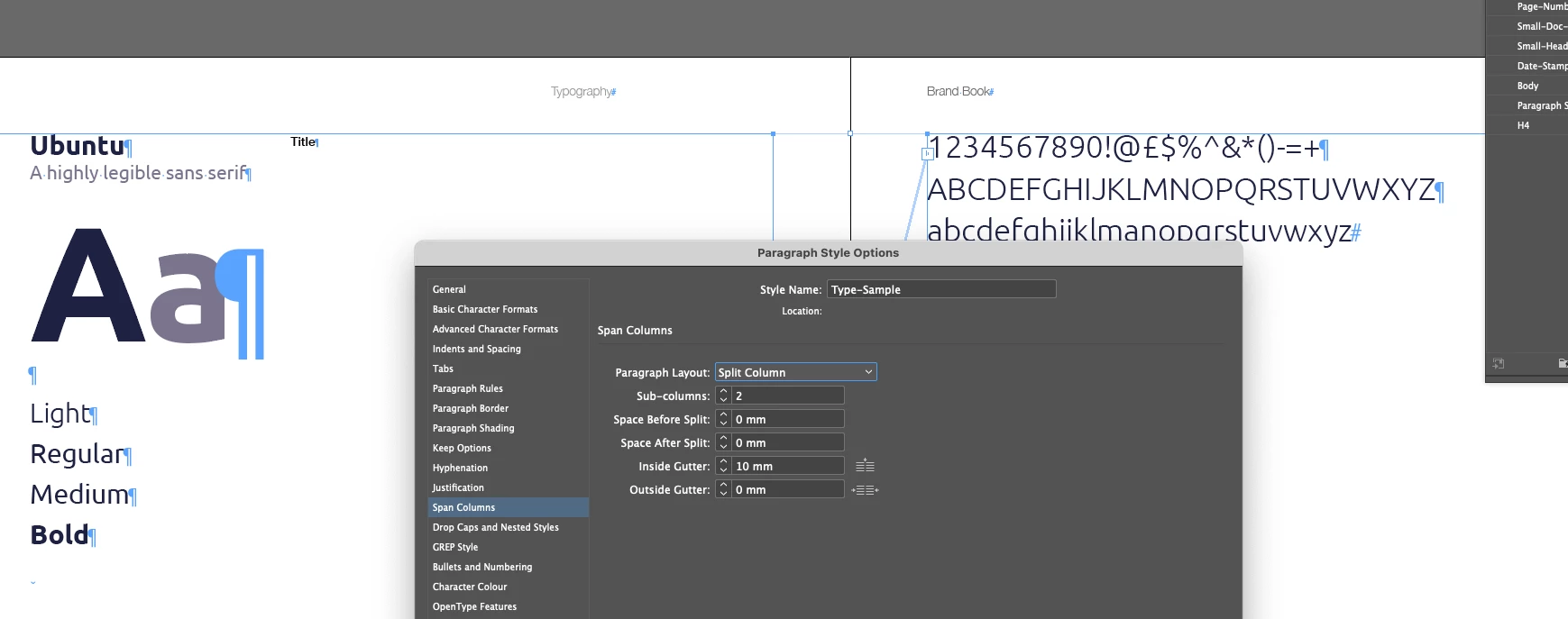Click the Inside Gutter 10 mm field
The height and width of the screenshot is (619, 1568).
point(788,466)
